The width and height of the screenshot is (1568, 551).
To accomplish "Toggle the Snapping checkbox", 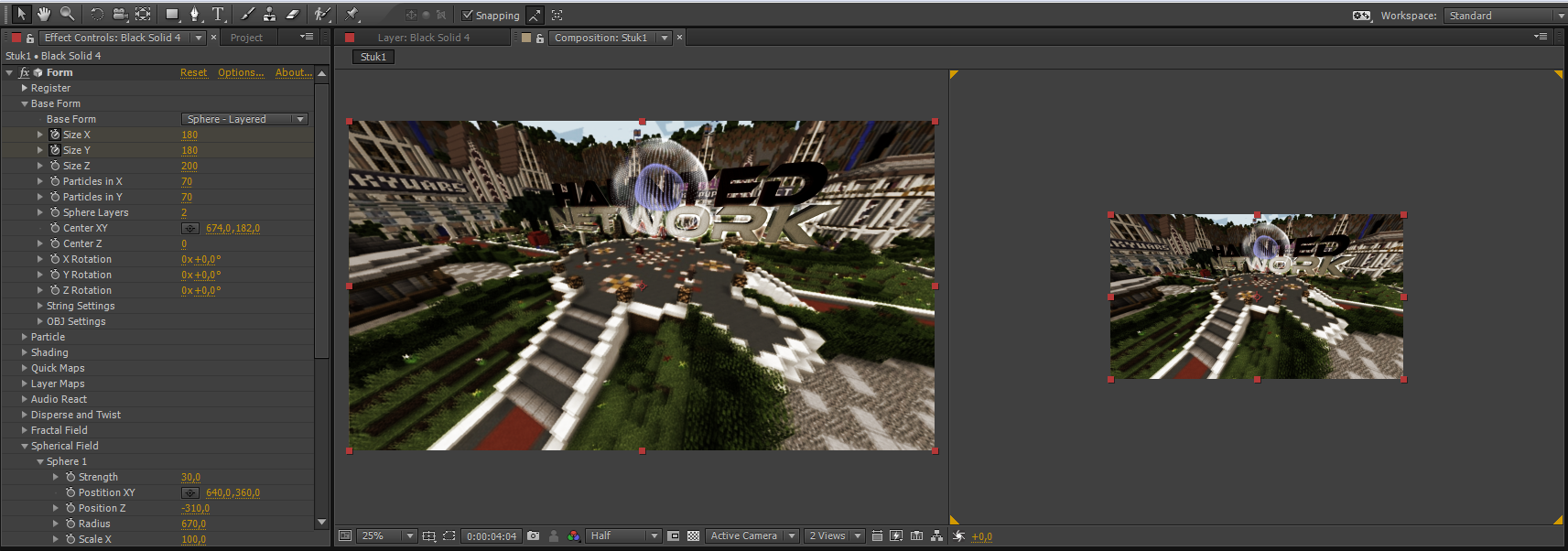I will click(468, 16).
